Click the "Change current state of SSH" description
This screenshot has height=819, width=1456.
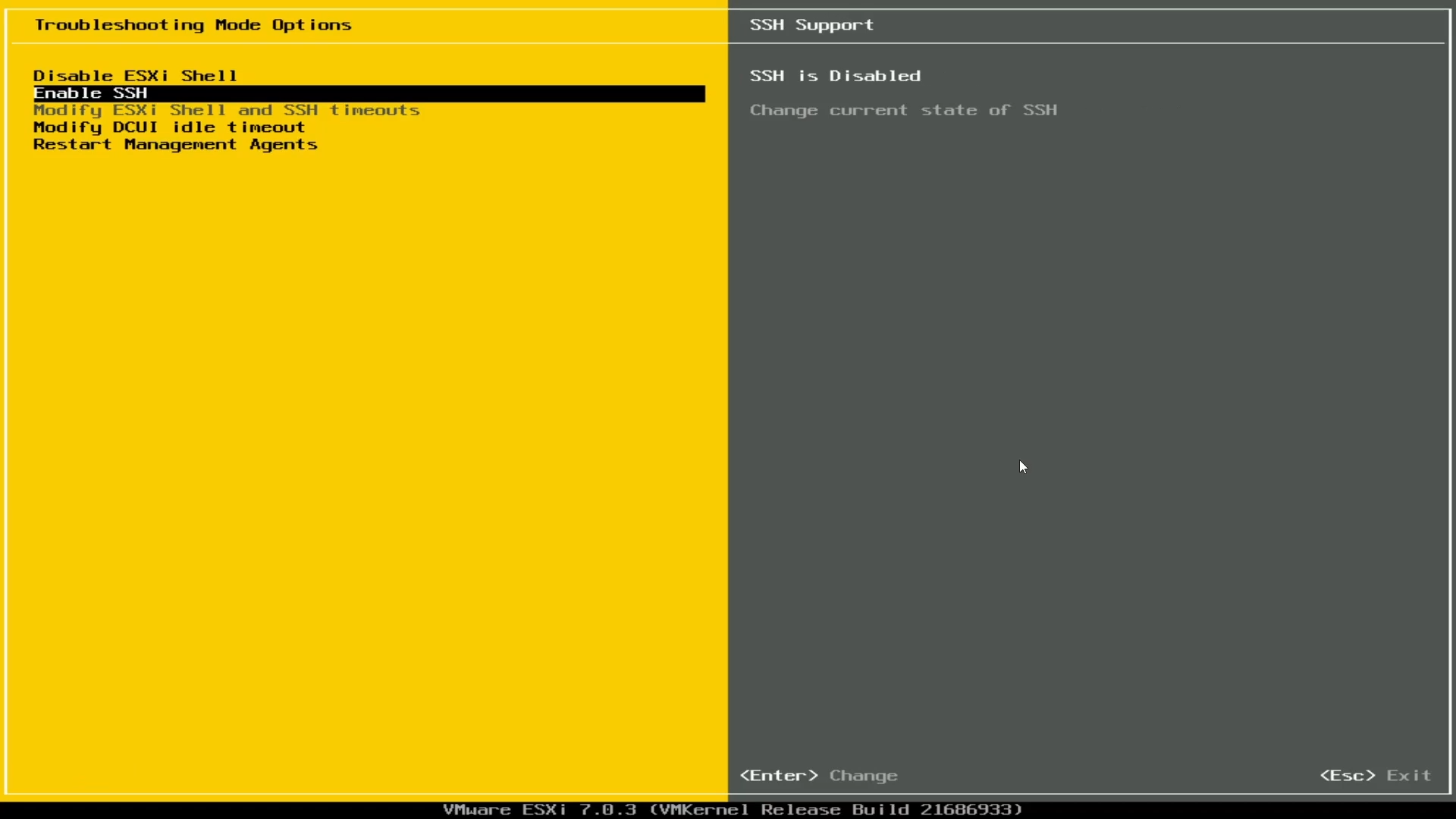click(x=904, y=110)
